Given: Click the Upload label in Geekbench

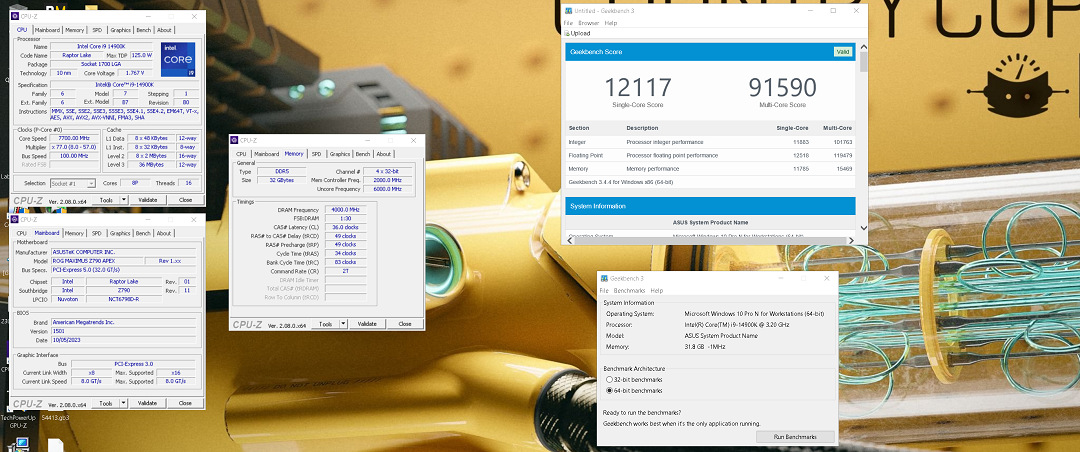Looking at the screenshot, I should [580, 33].
